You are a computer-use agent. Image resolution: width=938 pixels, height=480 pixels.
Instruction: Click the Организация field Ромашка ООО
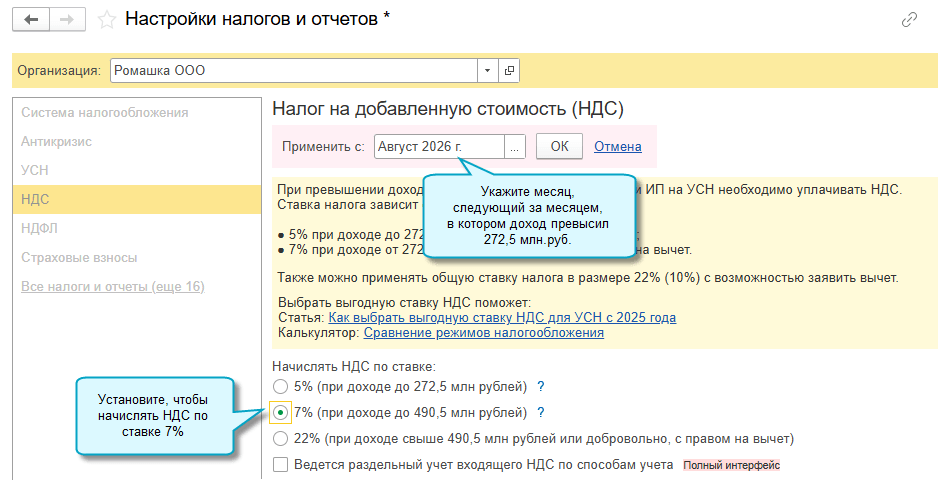click(x=294, y=71)
